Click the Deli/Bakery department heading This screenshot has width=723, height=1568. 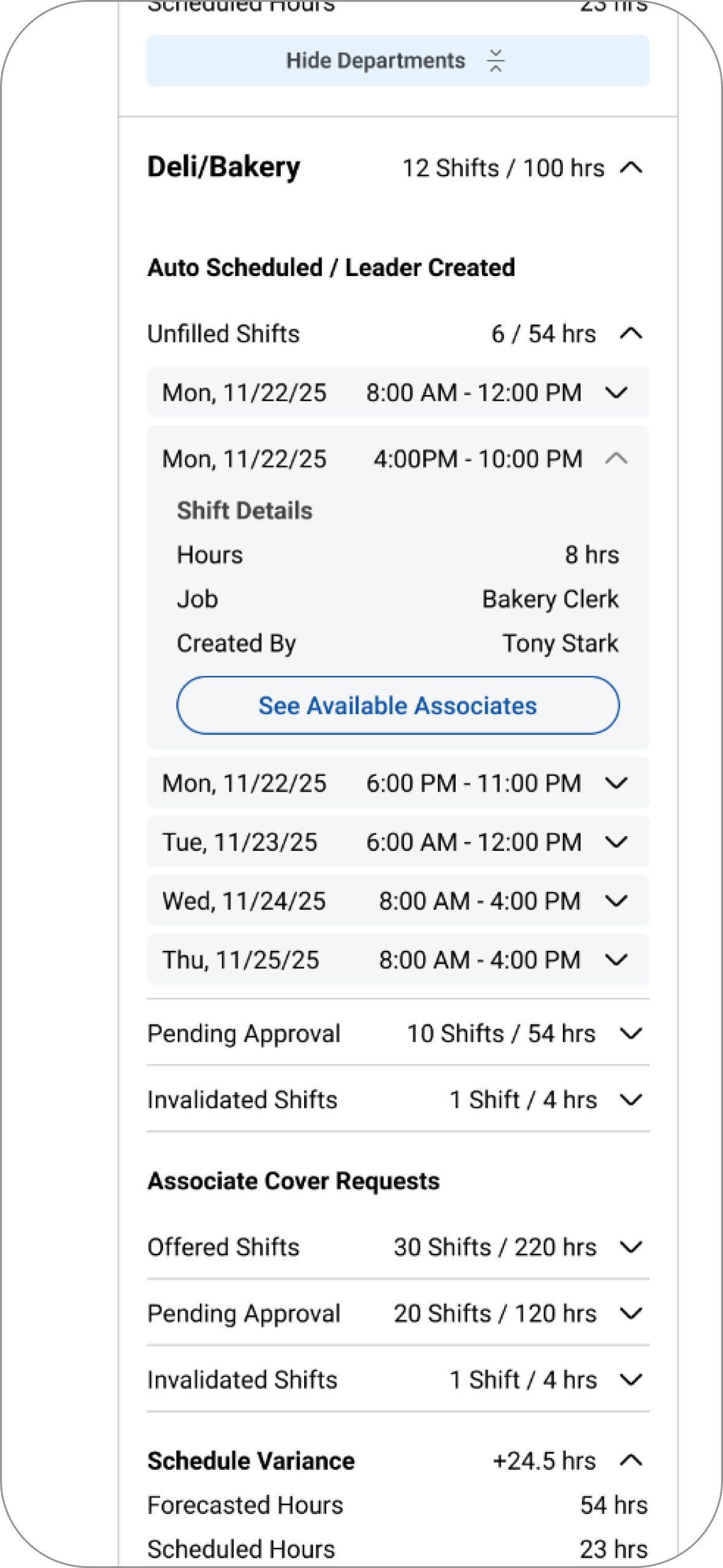pos(224,167)
